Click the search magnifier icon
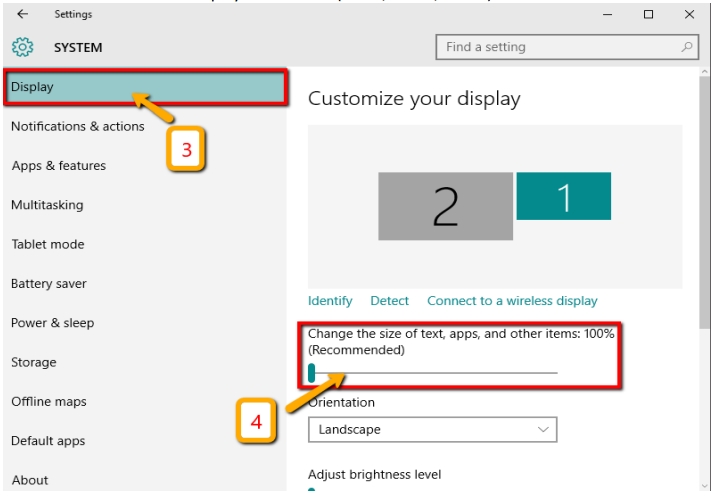 (686, 47)
